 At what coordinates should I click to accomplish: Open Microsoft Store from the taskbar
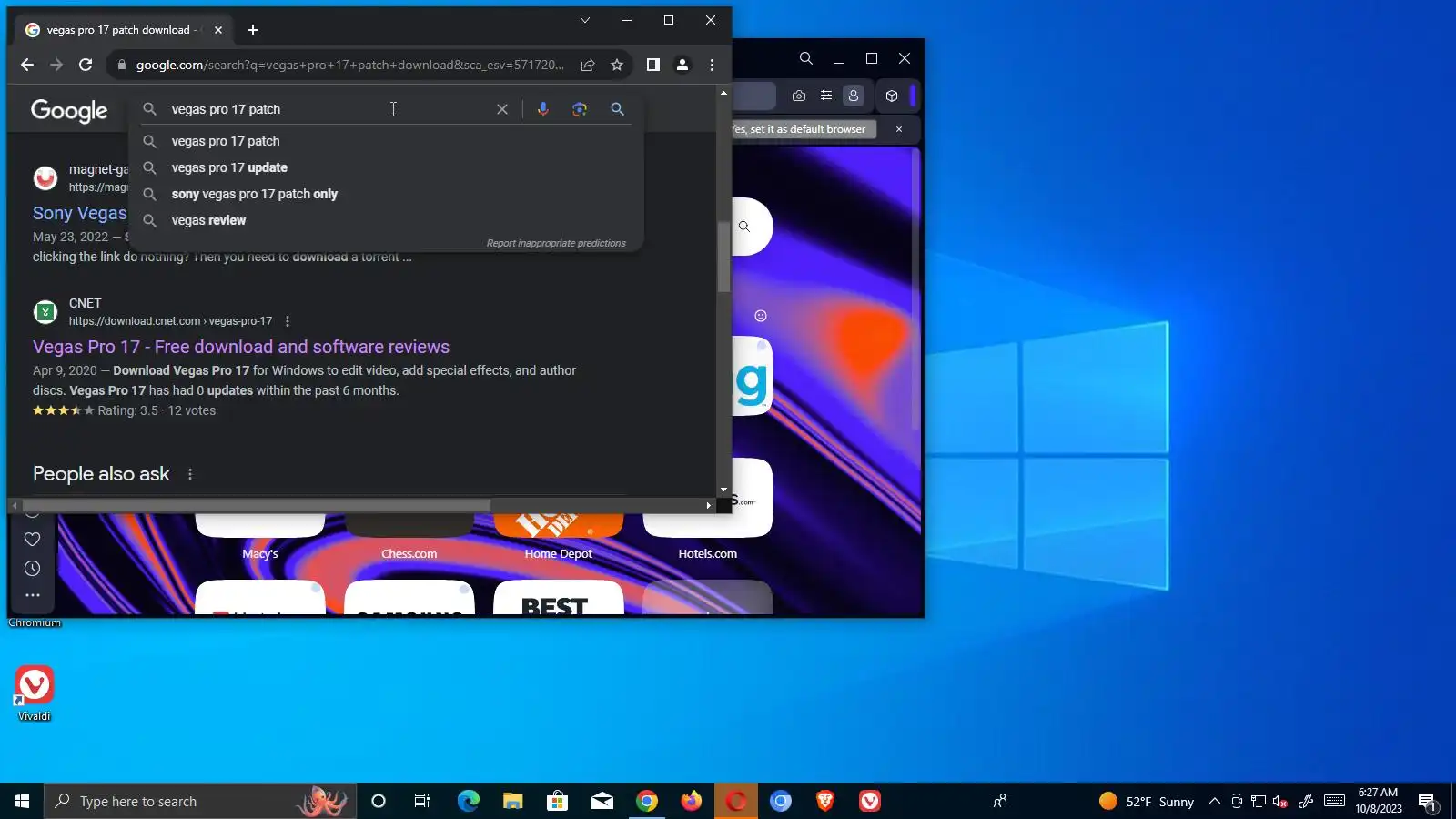pyautogui.click(x=558, y=801)
